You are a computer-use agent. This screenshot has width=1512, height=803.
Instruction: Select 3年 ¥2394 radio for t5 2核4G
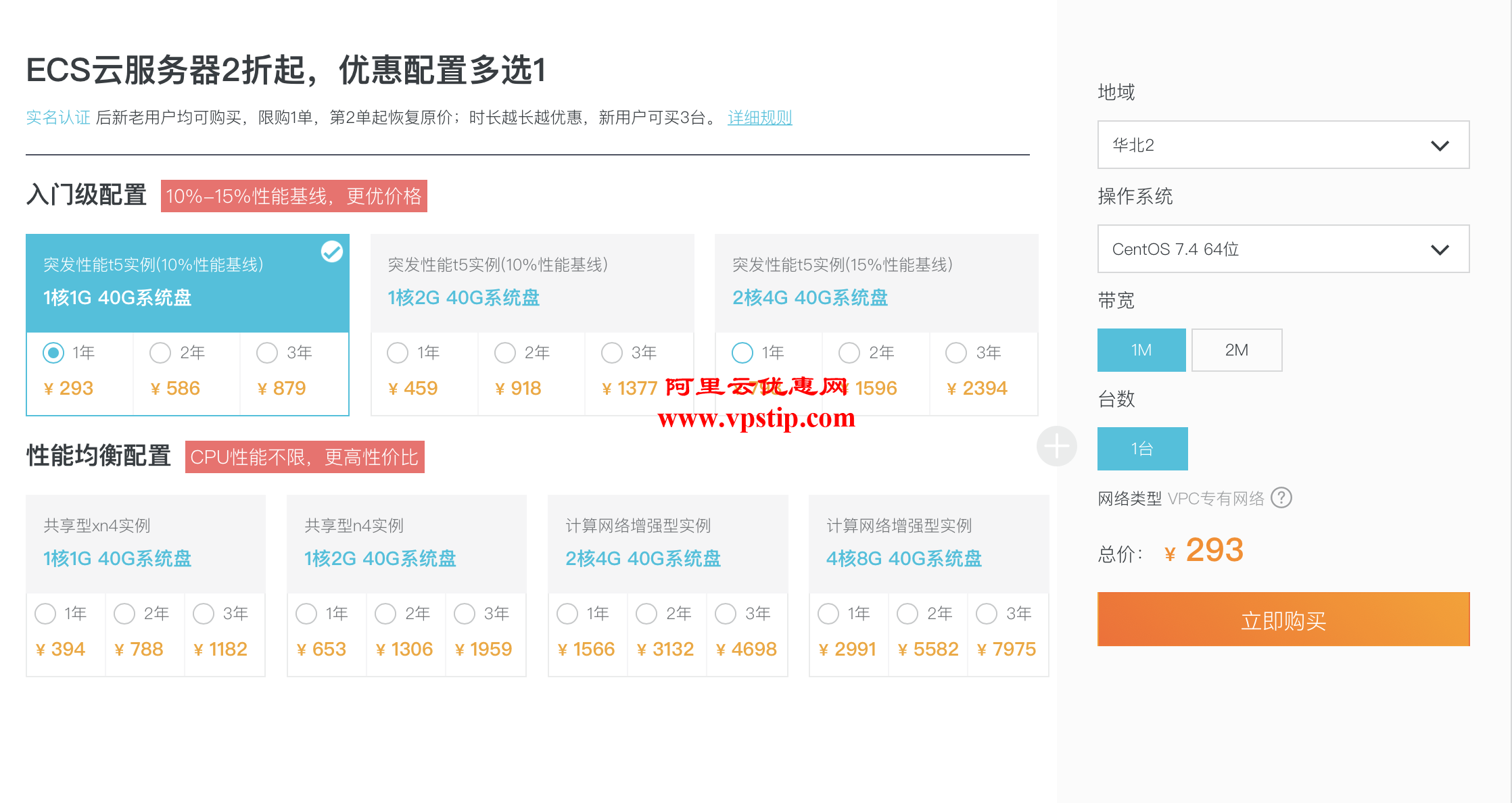click(x=956, y=352)
